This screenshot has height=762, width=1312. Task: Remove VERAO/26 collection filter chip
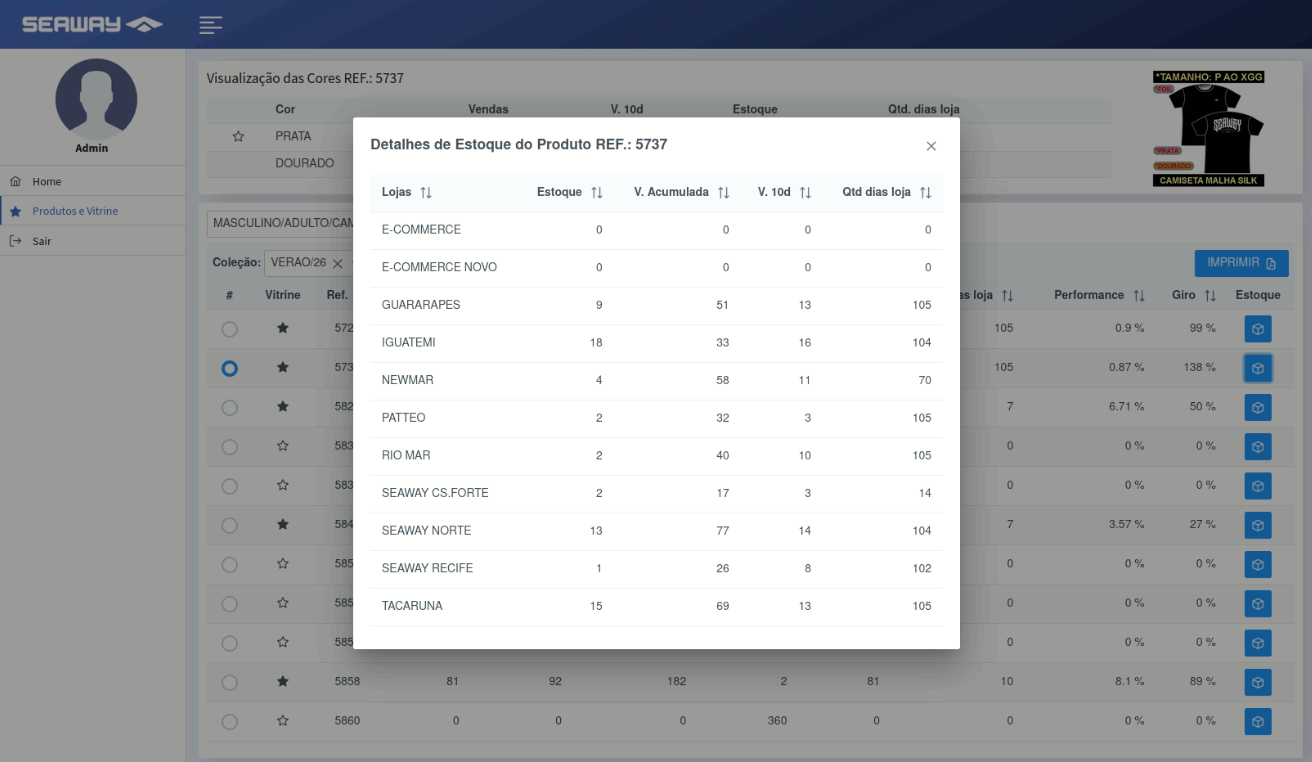point(337,263)
